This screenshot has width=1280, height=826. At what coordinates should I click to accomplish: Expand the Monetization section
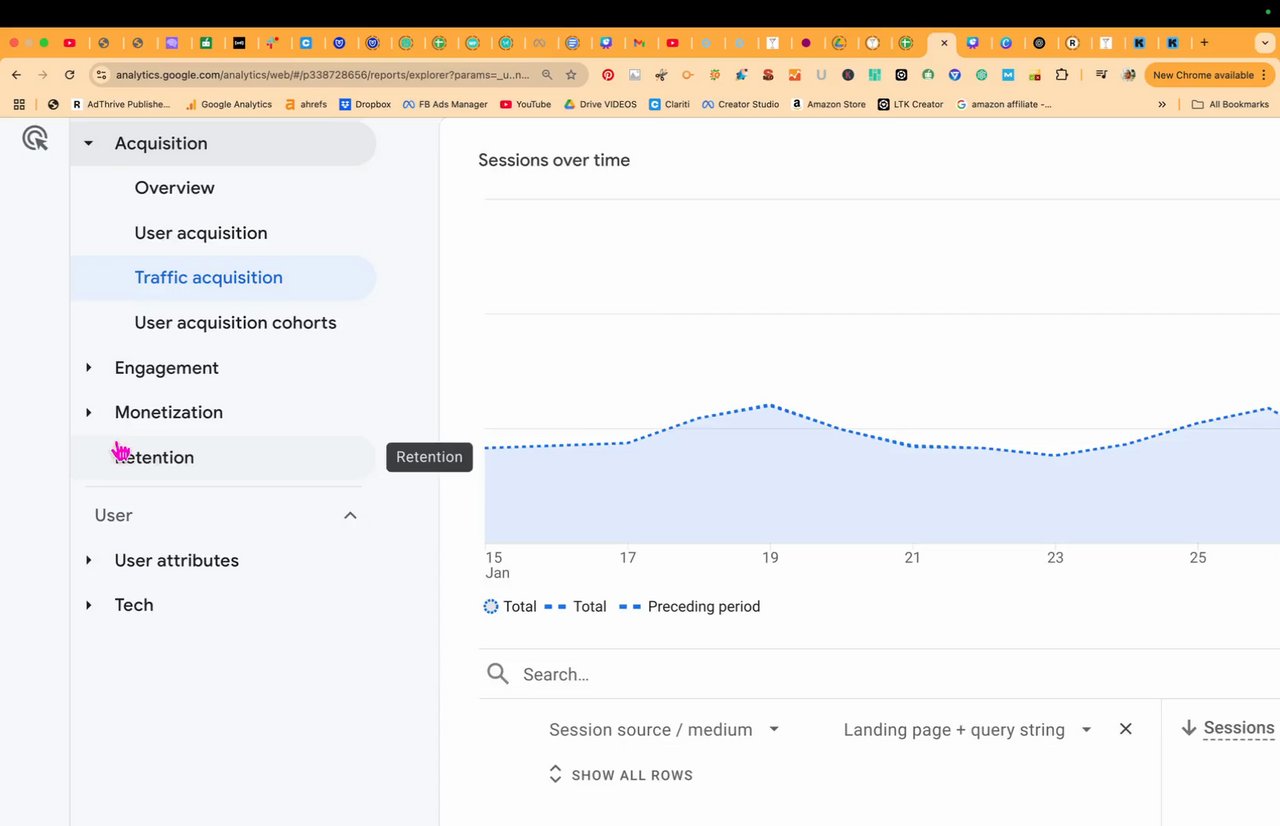pyautogui.click(x=89, y=412)
